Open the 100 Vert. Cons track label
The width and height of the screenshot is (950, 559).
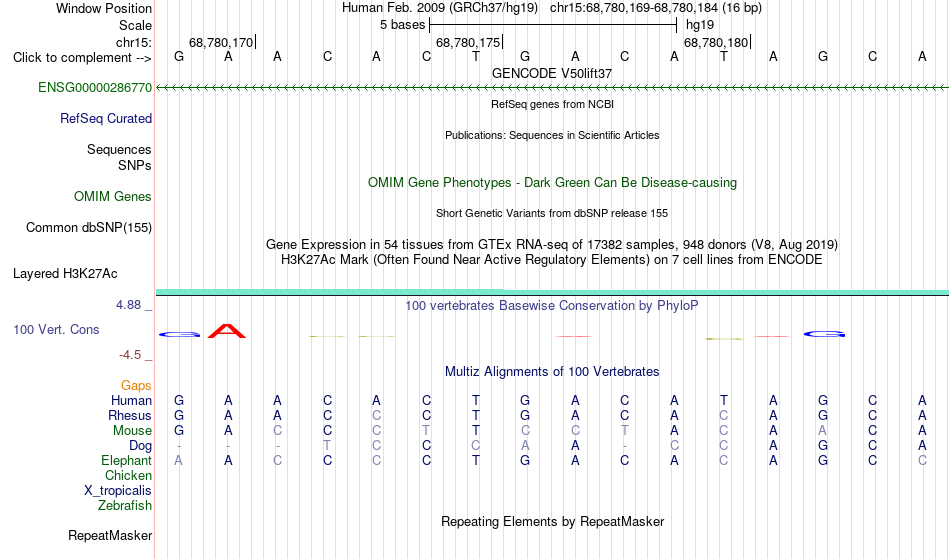pos(56,330)
